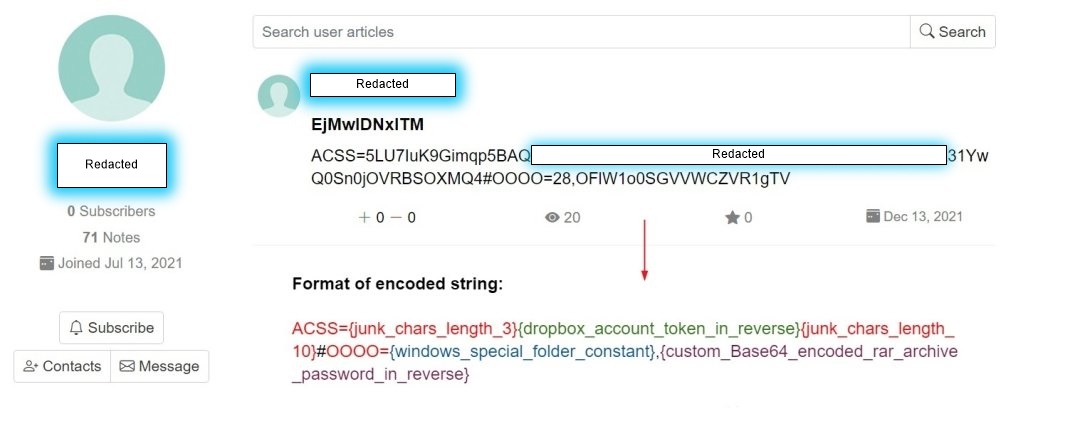Click the calendar icon beside Dec 13, 2021

873,216
